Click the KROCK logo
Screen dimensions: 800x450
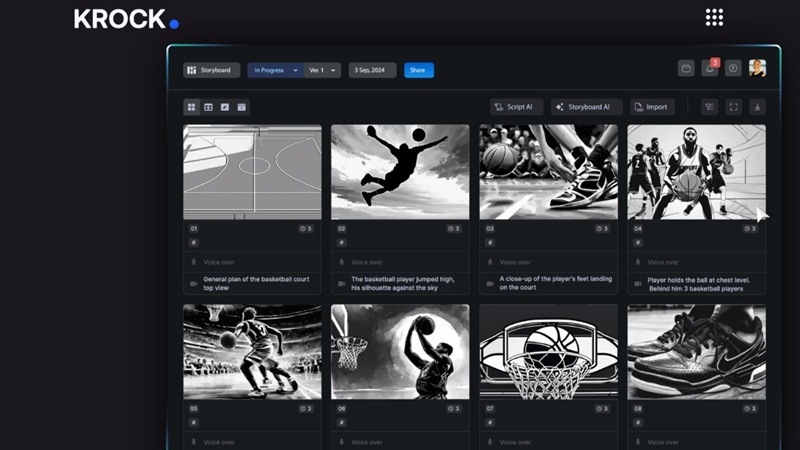pyautogui.click(x=126, y=19)
